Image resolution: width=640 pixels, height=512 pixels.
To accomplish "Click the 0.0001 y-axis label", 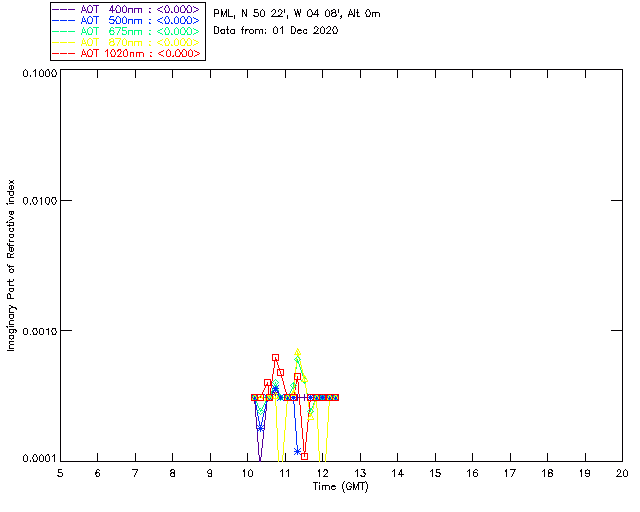I will [x=40, y=459].
